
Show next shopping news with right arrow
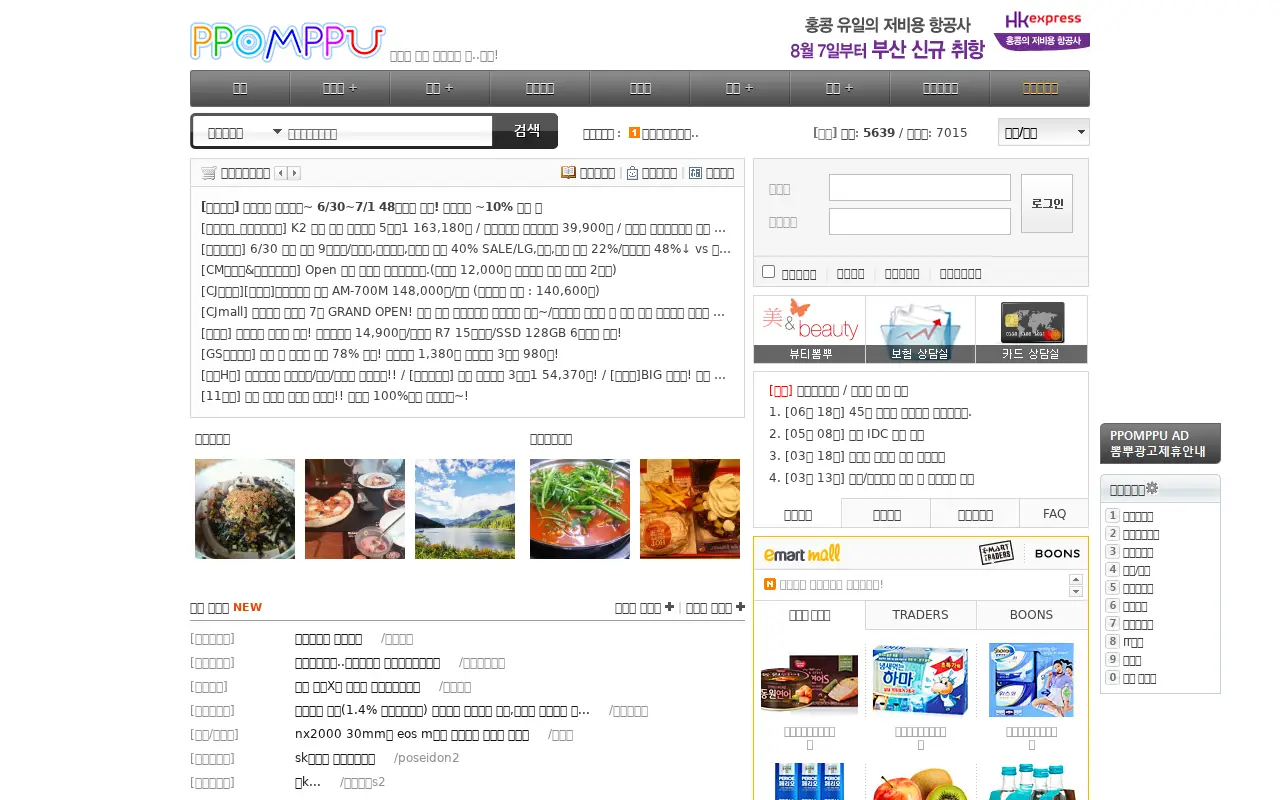point(294,173)
